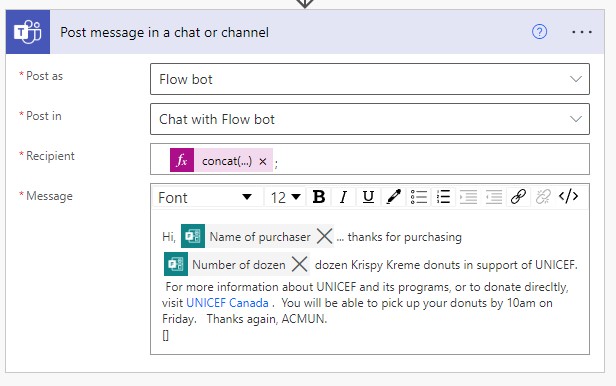Remove the Name of purchaser token

[x=324, y=236]
